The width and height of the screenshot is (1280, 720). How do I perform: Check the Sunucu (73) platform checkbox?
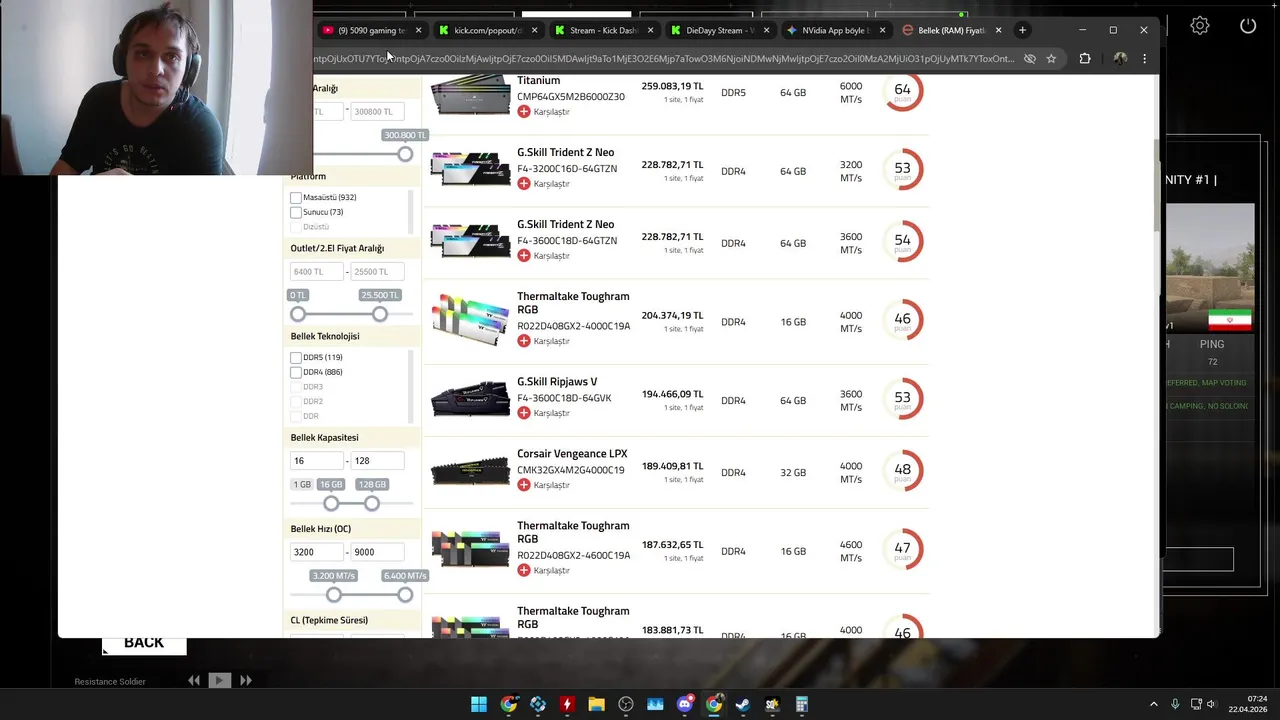coord(296,213)
